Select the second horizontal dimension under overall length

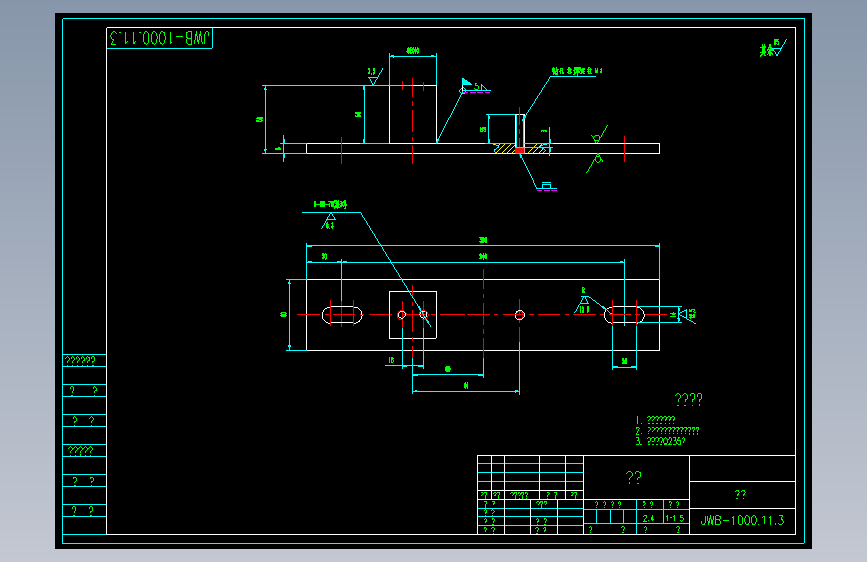click(483, 257)
